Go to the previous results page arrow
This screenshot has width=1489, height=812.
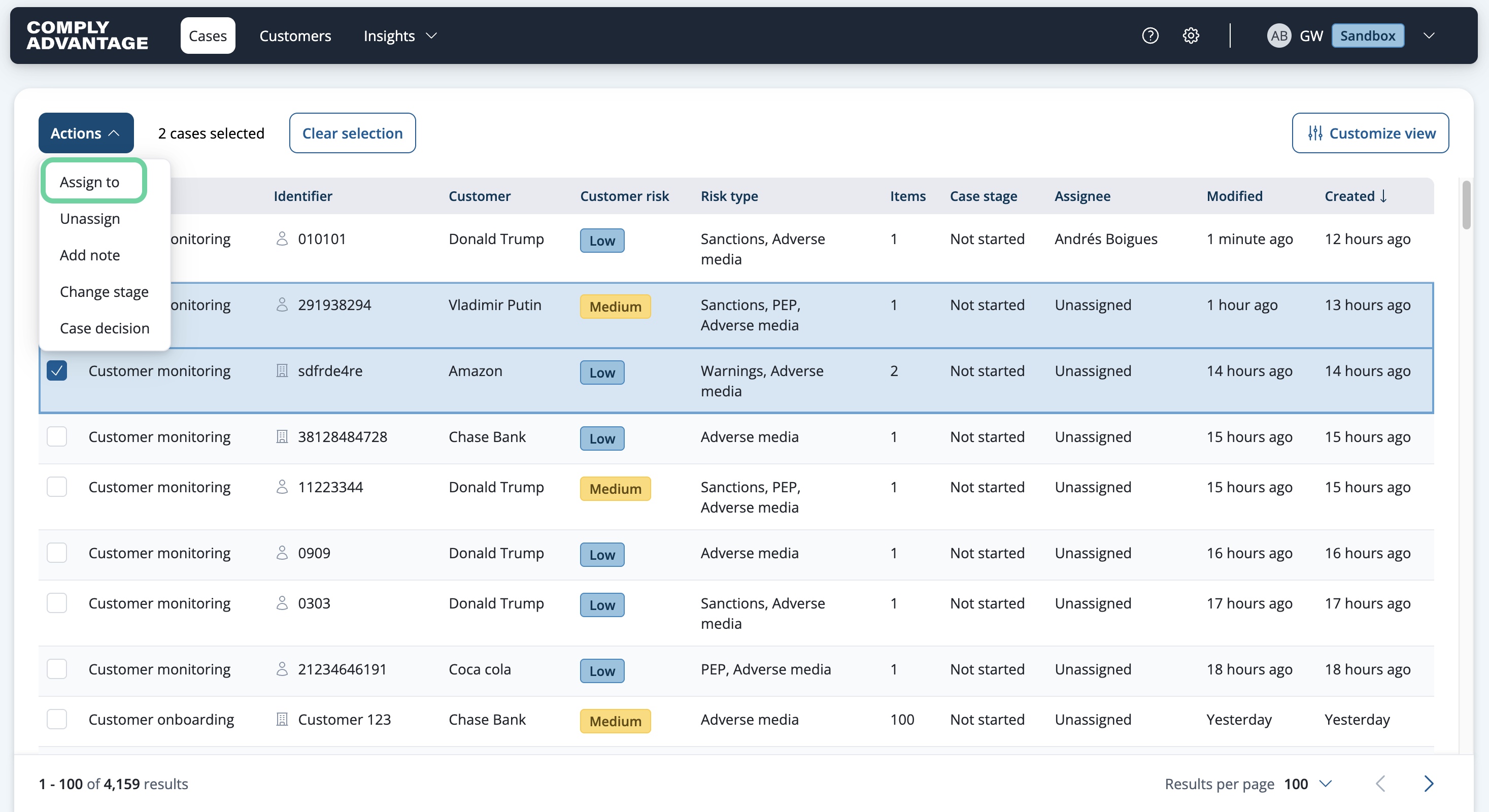1381,784
